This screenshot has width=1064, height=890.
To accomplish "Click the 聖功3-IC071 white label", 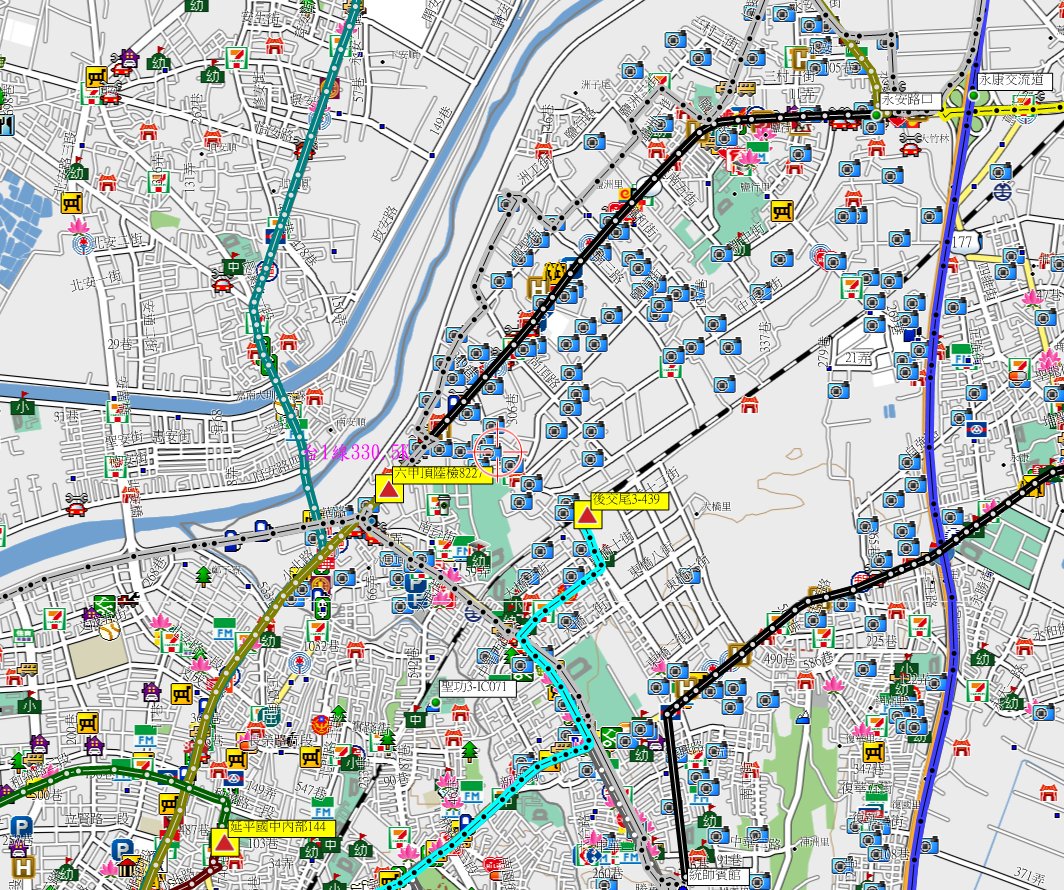I will tap(477, 688).
